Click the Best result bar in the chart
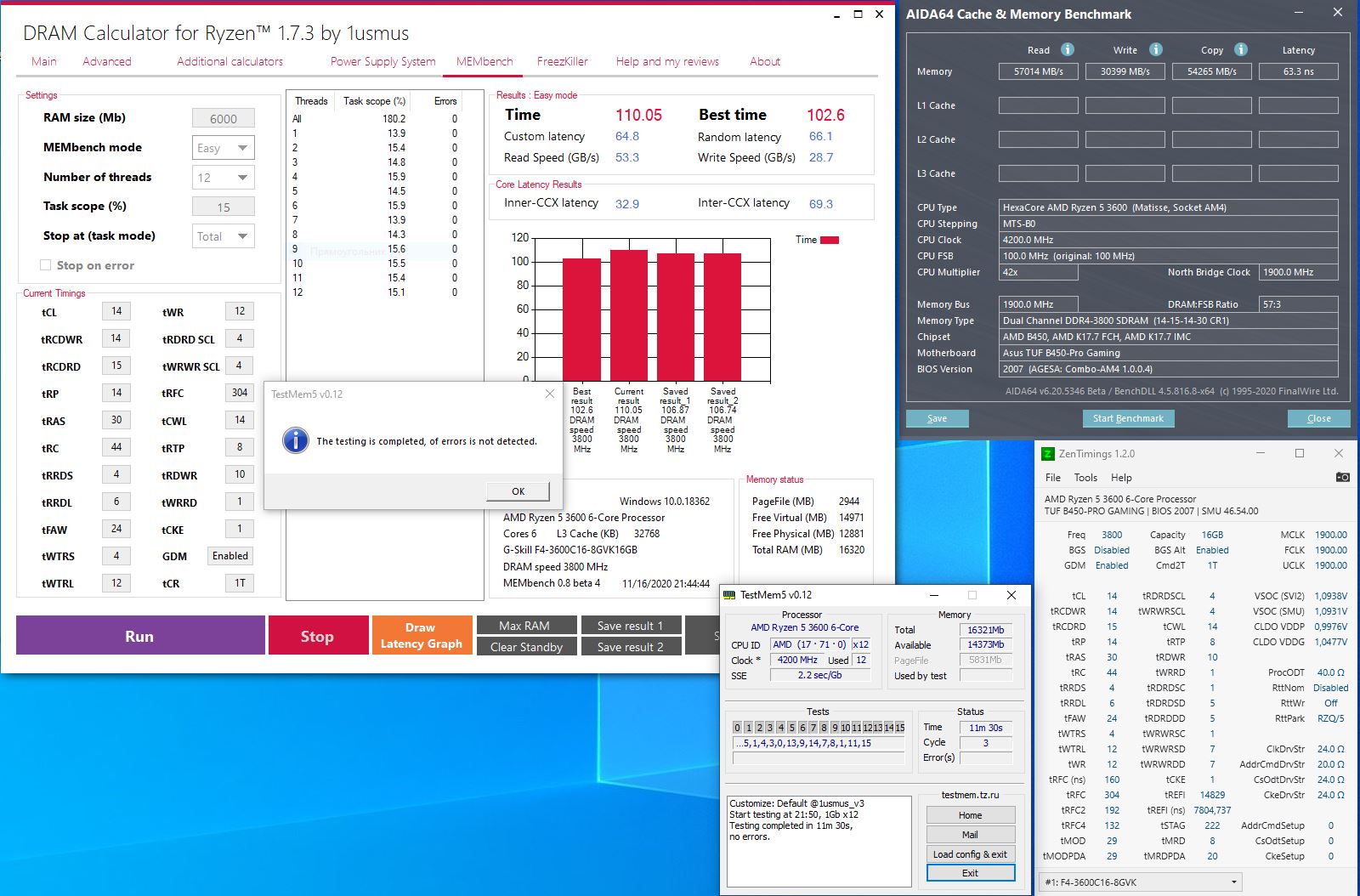Screen dimensions: 1360x896 [581, 320]
